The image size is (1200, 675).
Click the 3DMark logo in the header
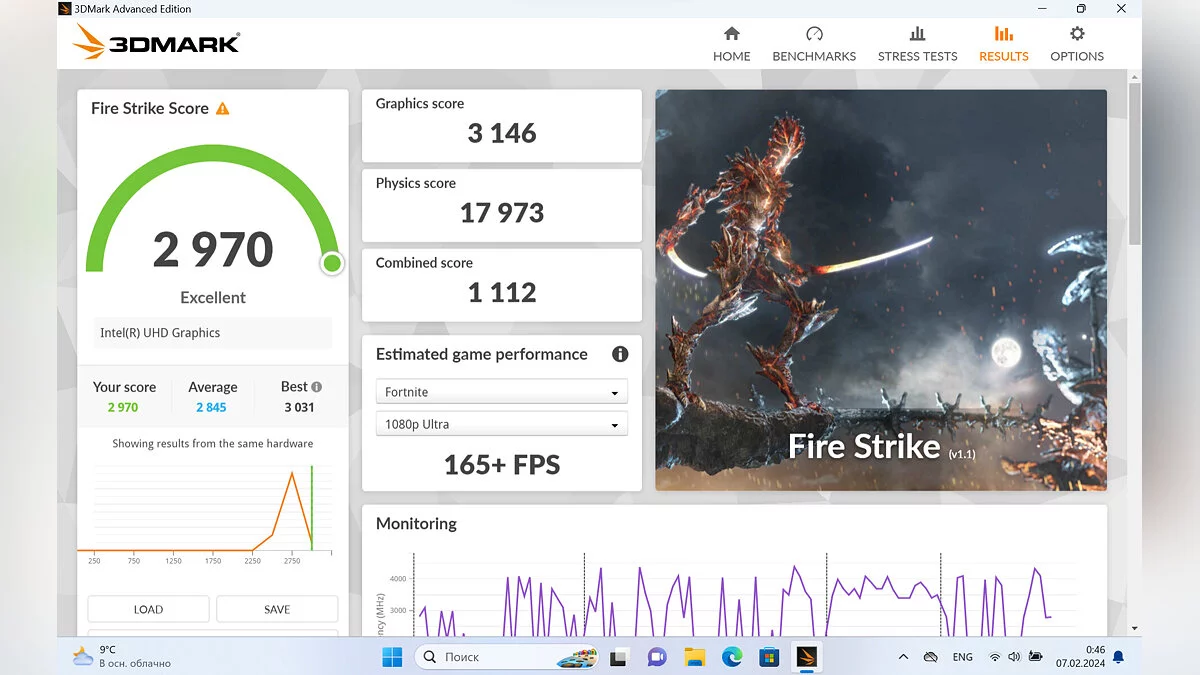pyautogui.click(x=156, y=42)
